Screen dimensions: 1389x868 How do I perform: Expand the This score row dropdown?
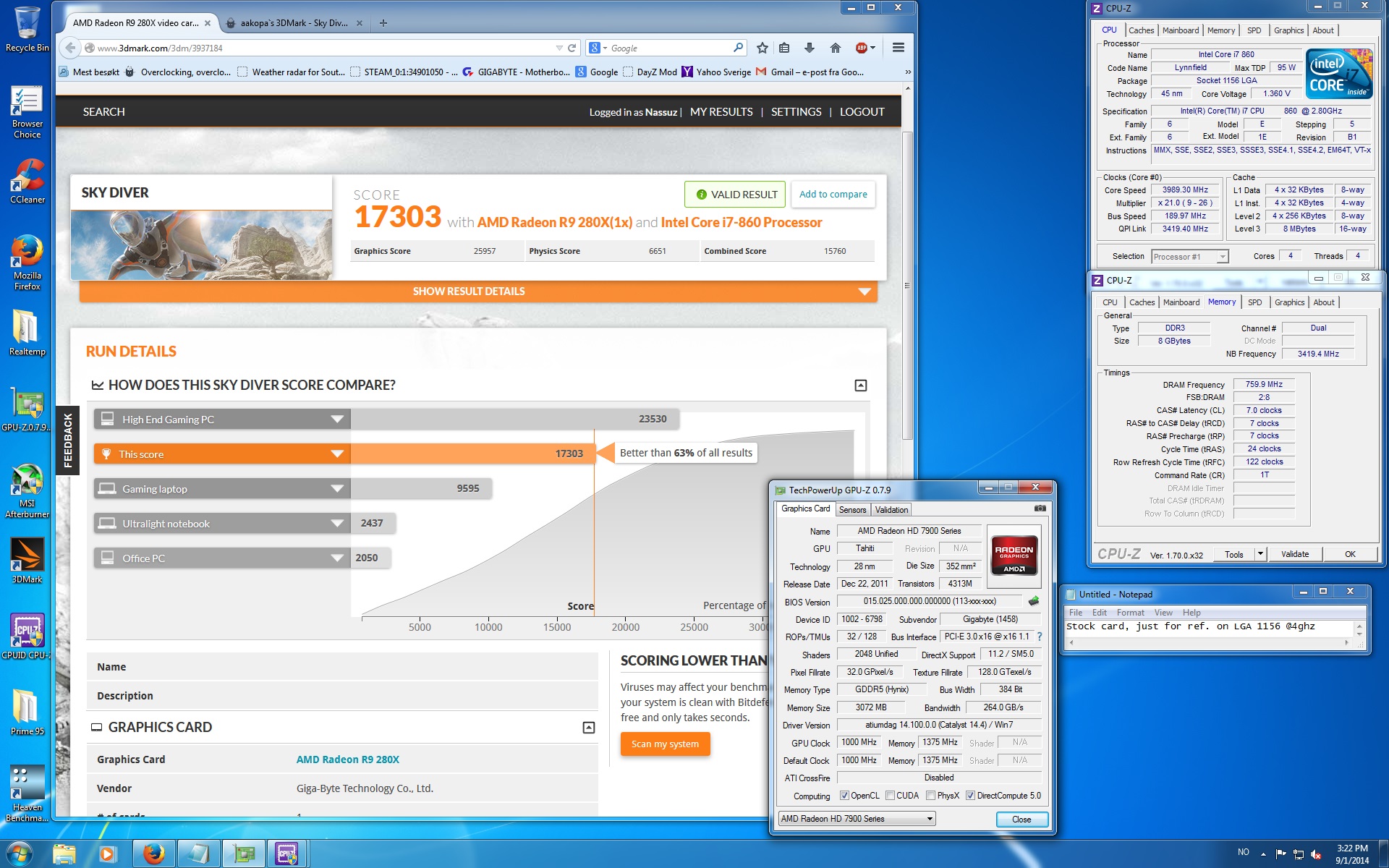[x=337, y=454]
